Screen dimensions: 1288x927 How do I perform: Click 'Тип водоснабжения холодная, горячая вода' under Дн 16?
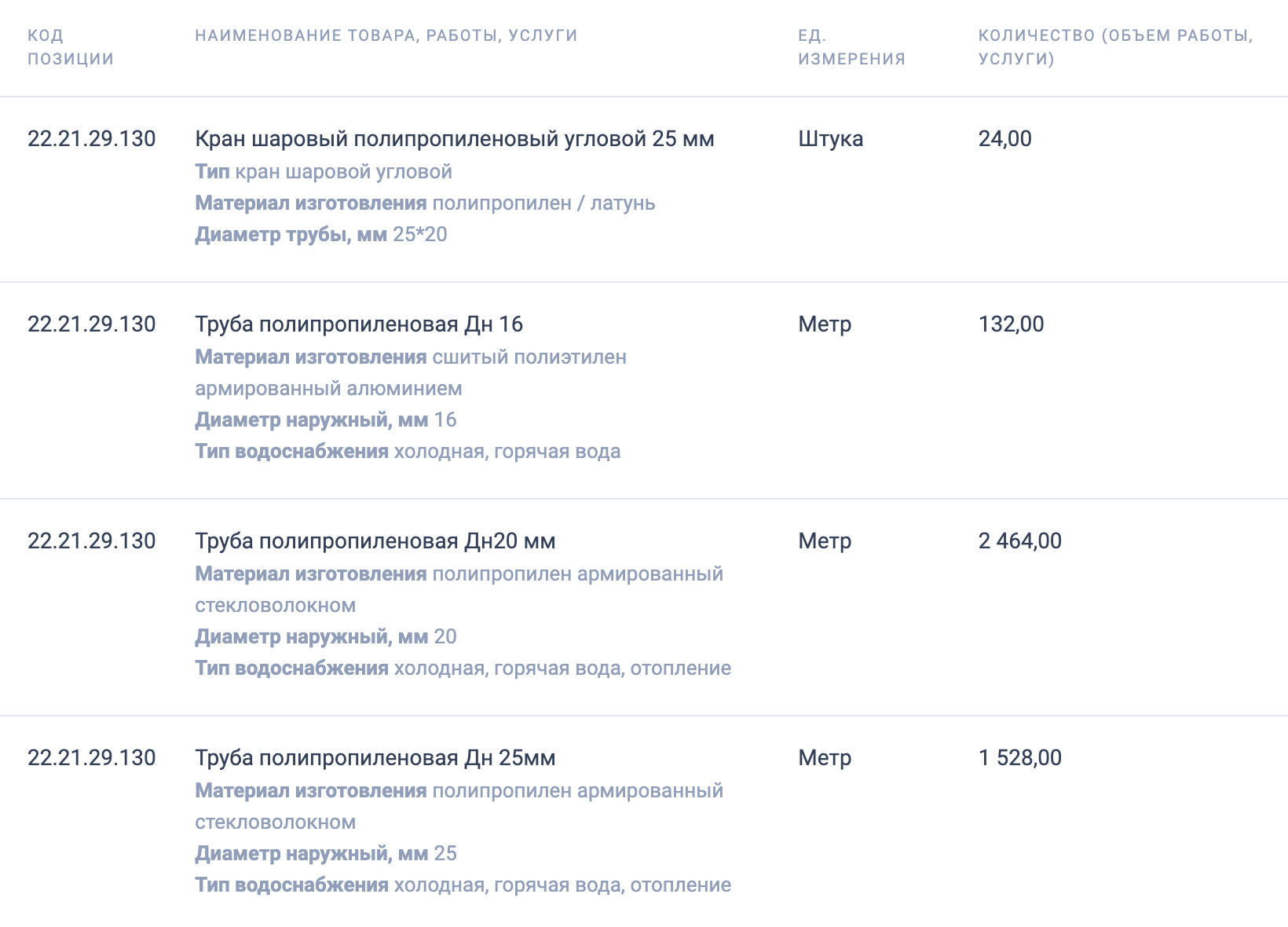coord(407,452)
